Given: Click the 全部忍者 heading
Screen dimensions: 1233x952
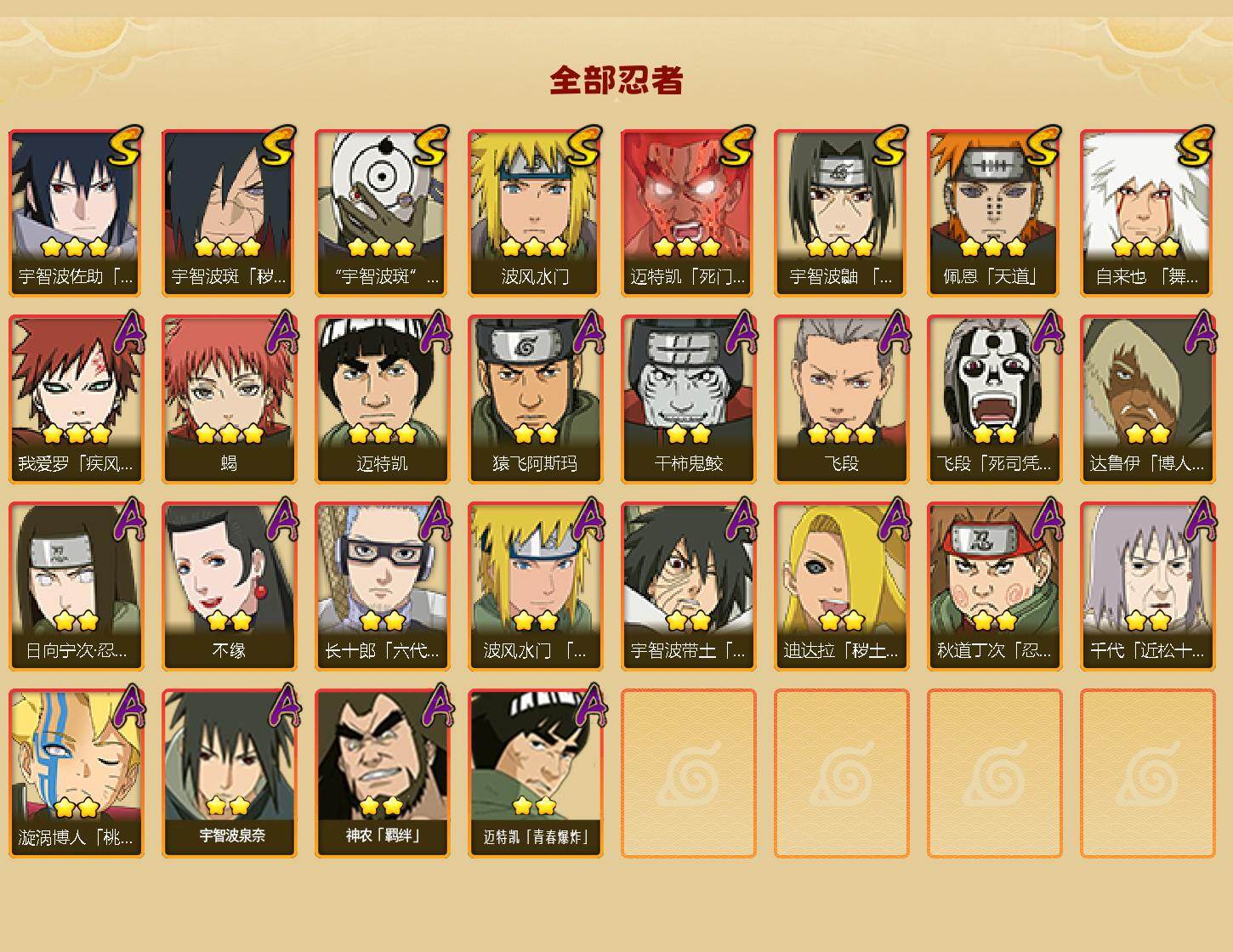Looking at the screenshot, I should (616, 80).
